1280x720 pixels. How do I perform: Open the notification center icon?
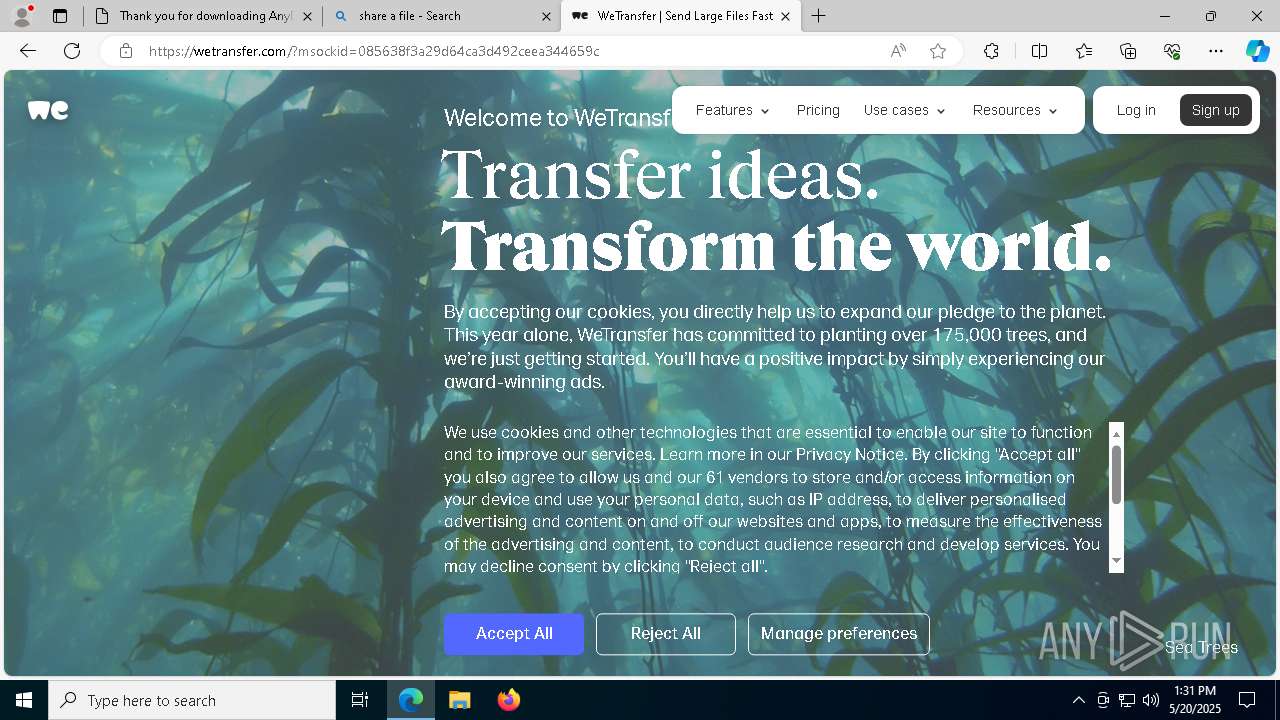[x=1247, y=700]
